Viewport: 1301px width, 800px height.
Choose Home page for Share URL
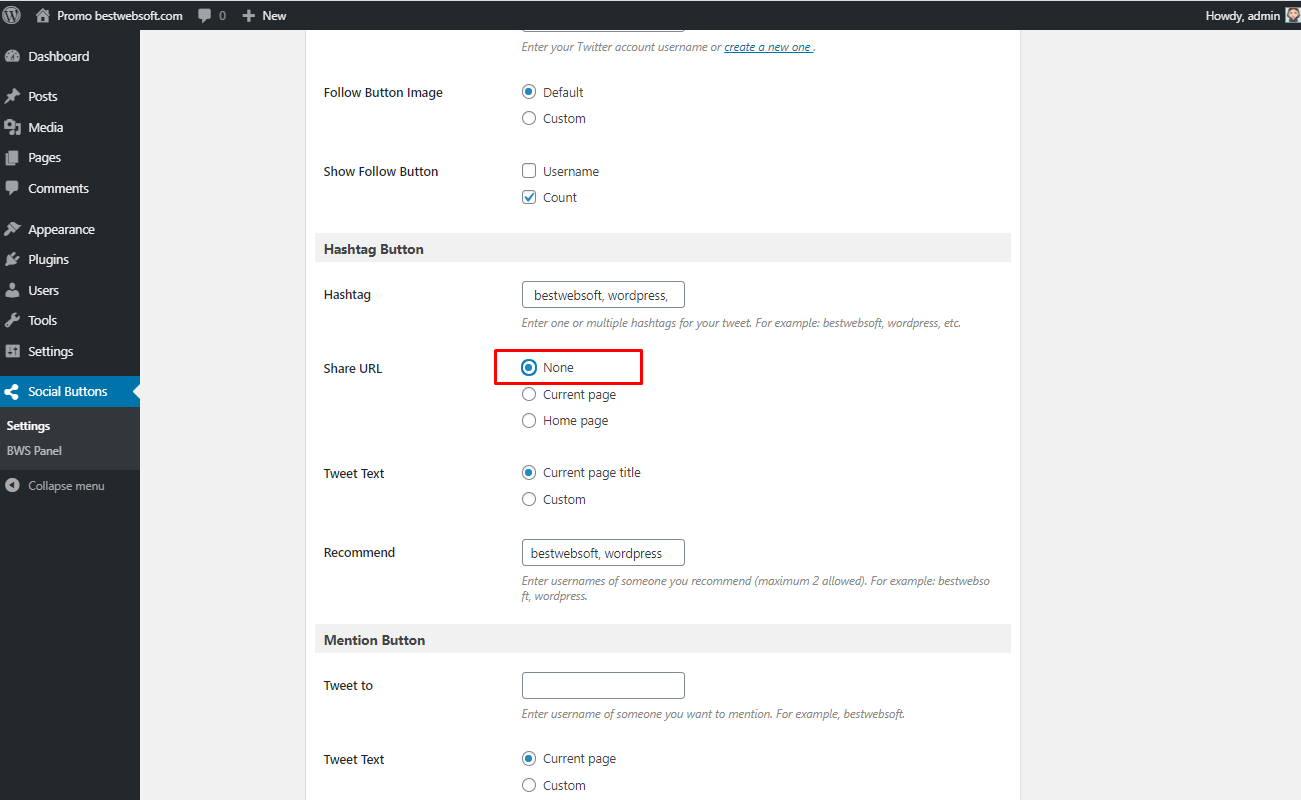[x=529, y=420]
